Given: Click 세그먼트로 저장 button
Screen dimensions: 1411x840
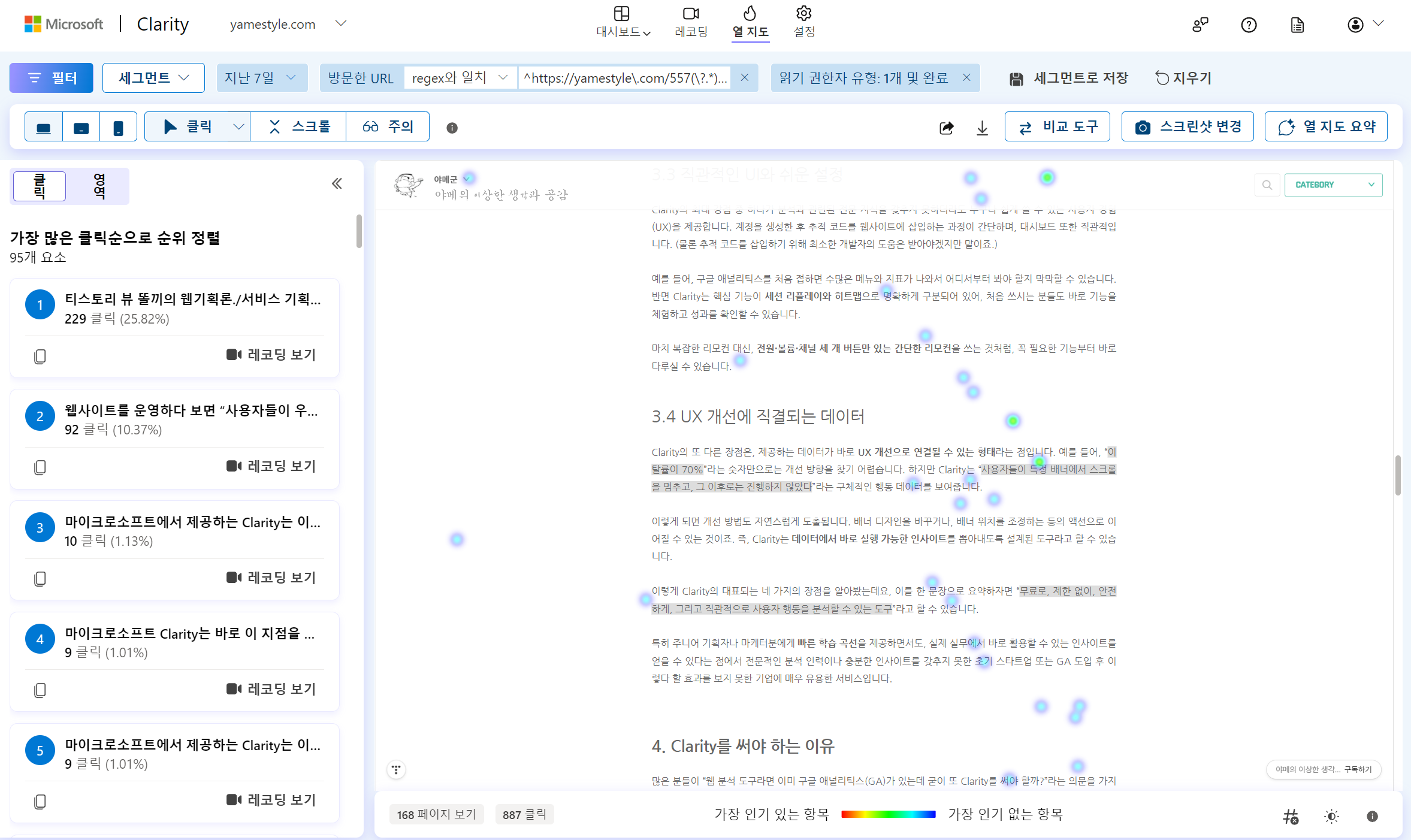Looking at the screenshot, I should click(1068, 78).
